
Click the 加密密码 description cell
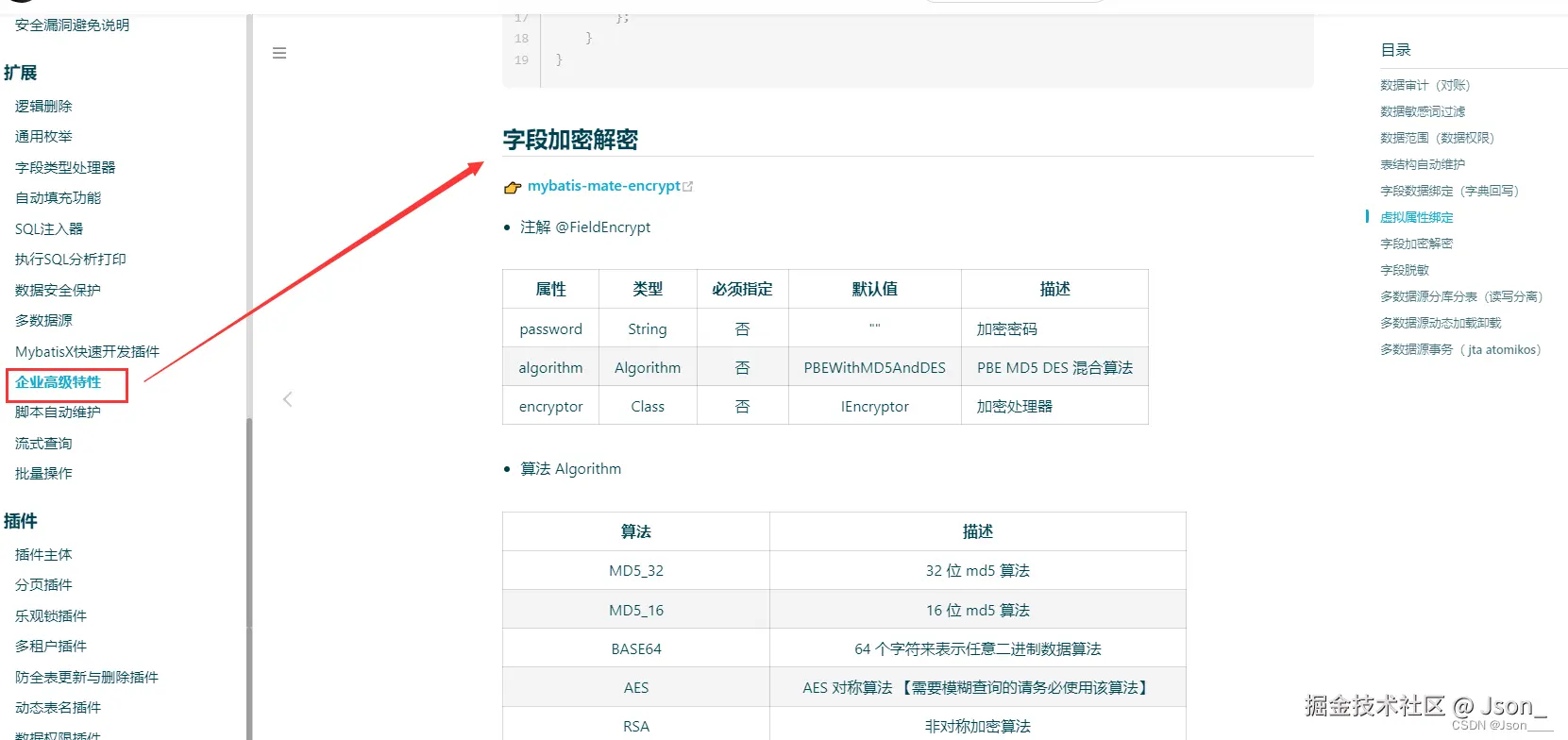click(1054, 328)
